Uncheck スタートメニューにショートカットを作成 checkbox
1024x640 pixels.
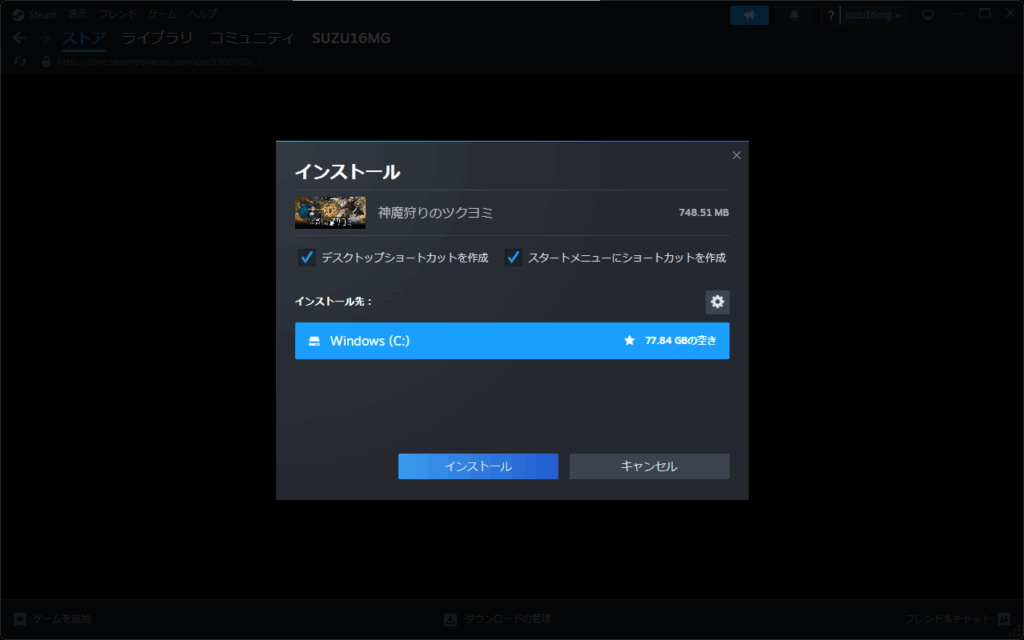point(513,257)
